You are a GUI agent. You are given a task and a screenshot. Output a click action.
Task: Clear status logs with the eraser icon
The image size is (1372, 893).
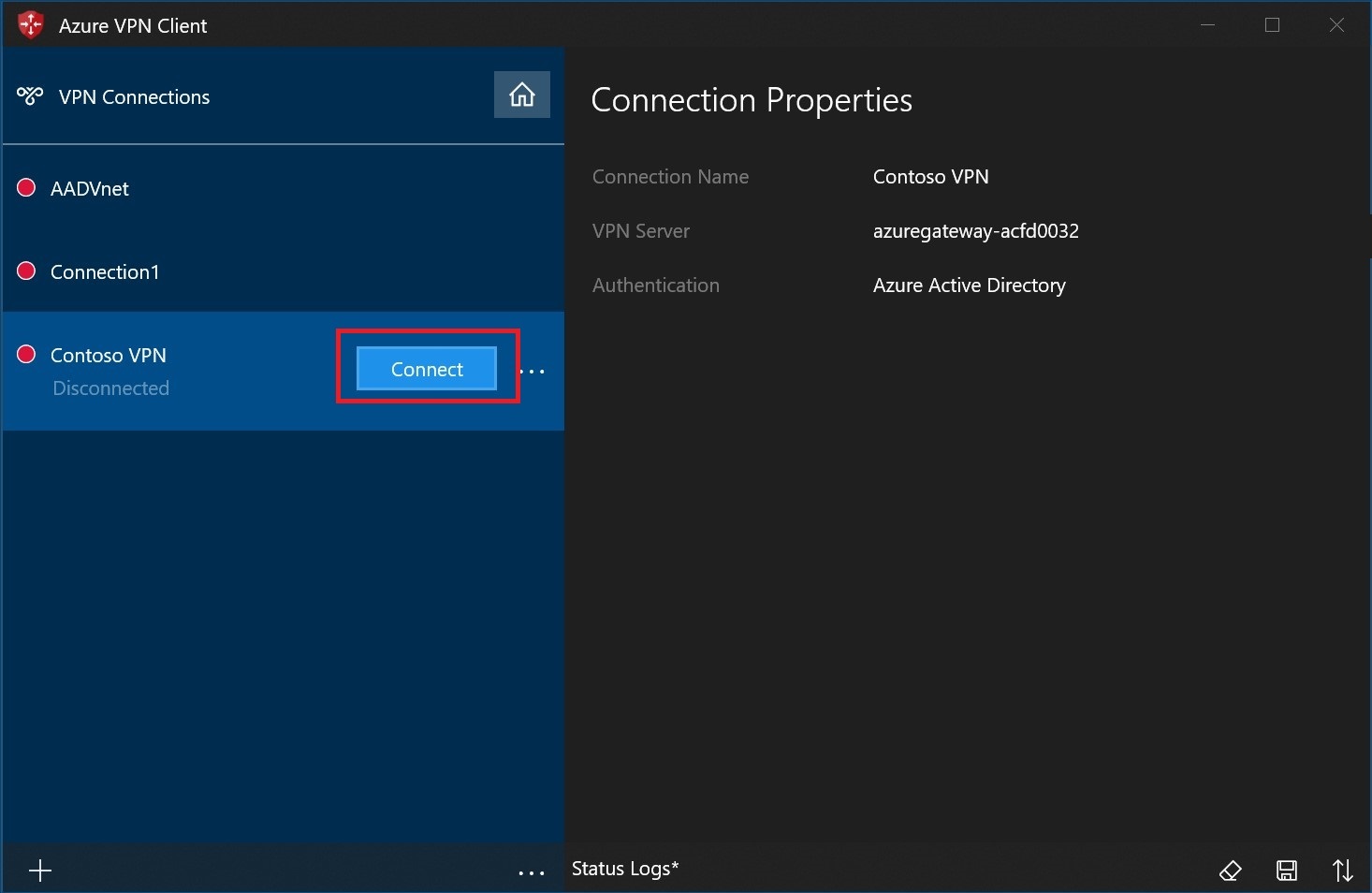tap(1230, 871)
